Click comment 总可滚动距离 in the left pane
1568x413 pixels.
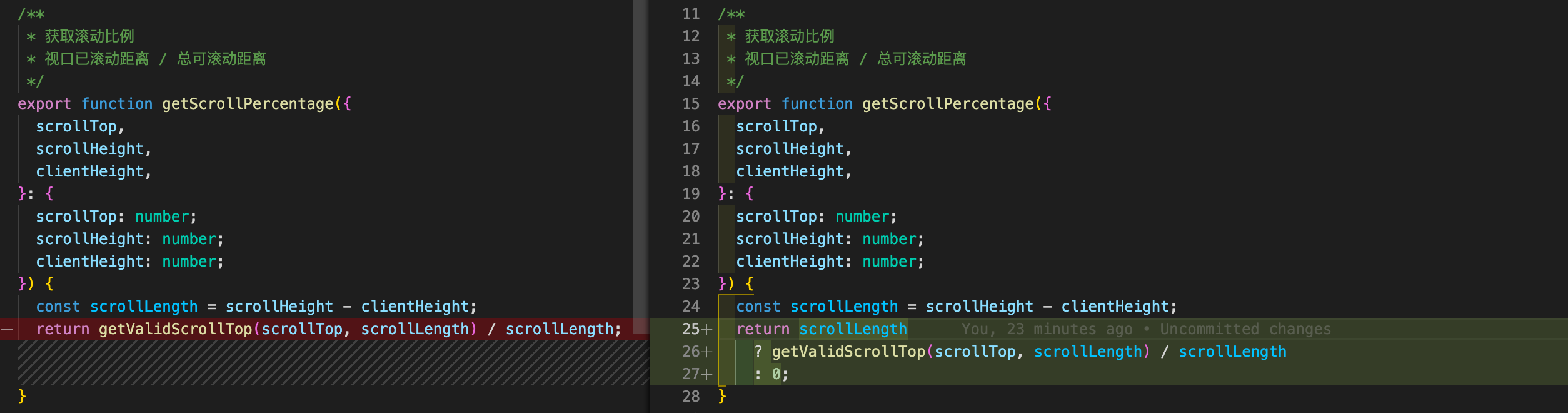(221, 59)
